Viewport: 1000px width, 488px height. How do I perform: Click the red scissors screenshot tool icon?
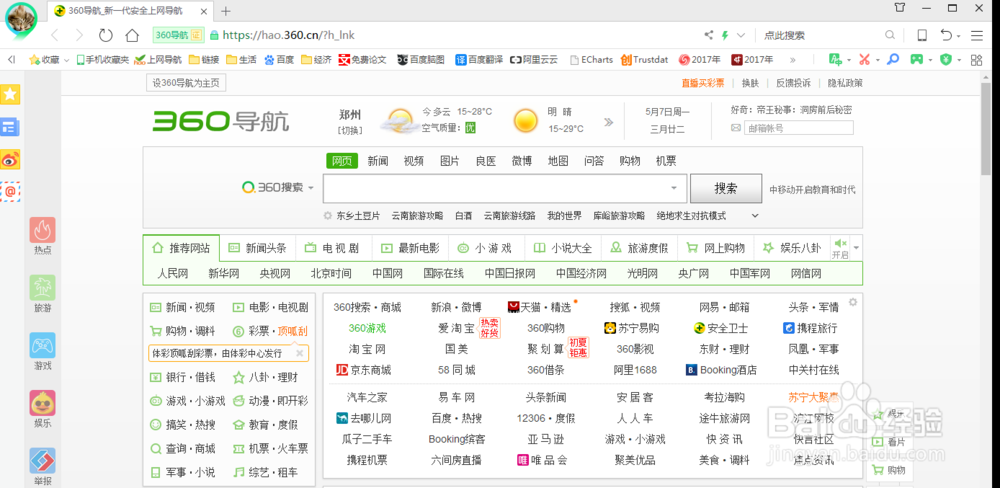point(864,59)
